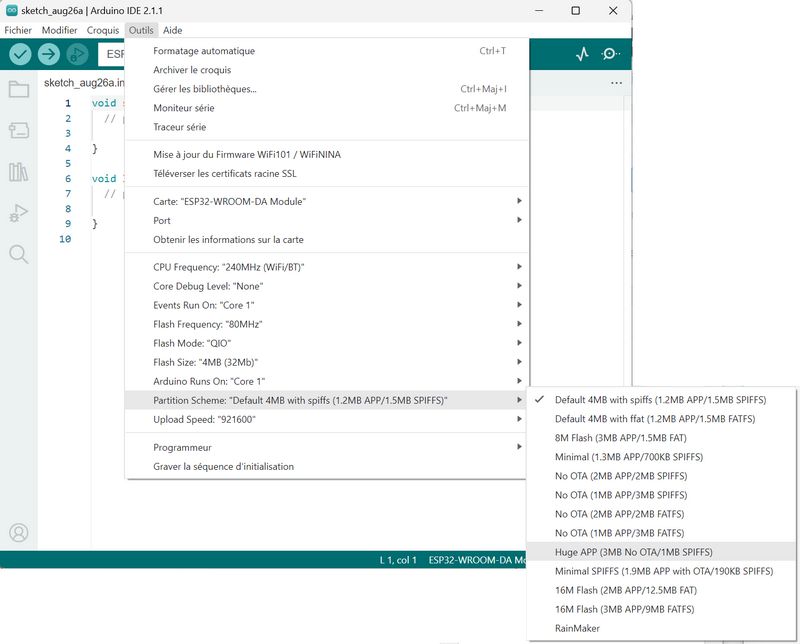Open the Serial Plotter waveform icon

[582, 54]
